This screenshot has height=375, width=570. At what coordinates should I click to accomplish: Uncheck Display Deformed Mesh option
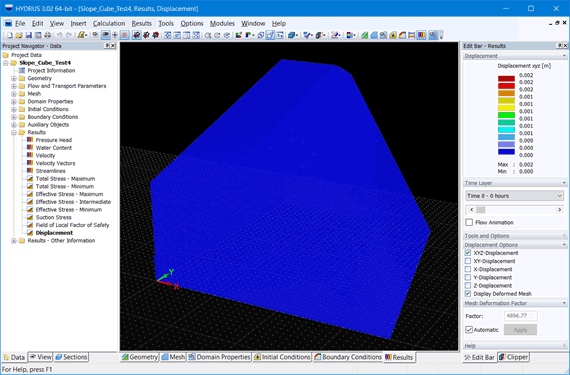click(x=468, y=294)
